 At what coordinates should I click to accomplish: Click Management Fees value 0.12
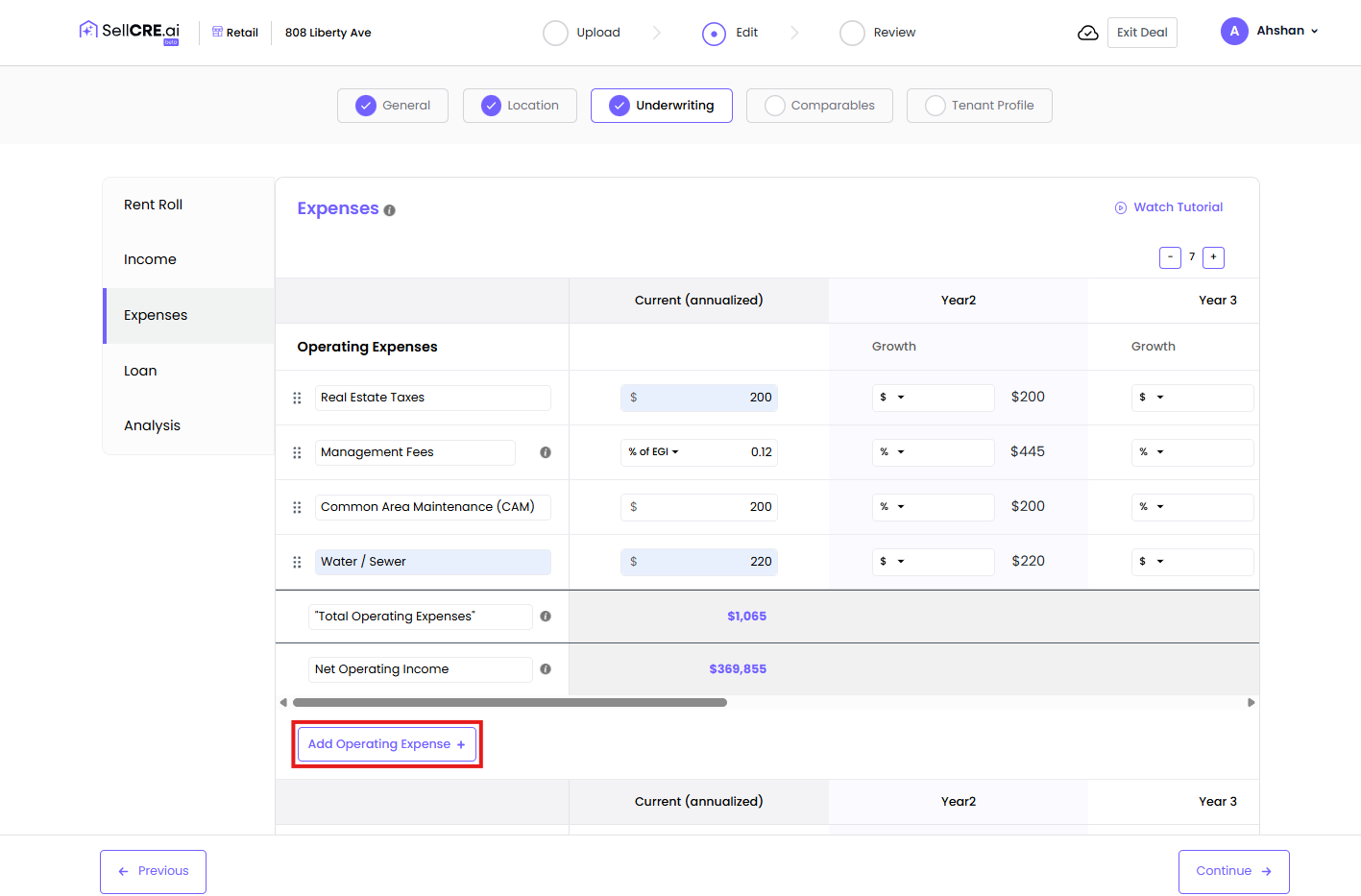[761, 452]
